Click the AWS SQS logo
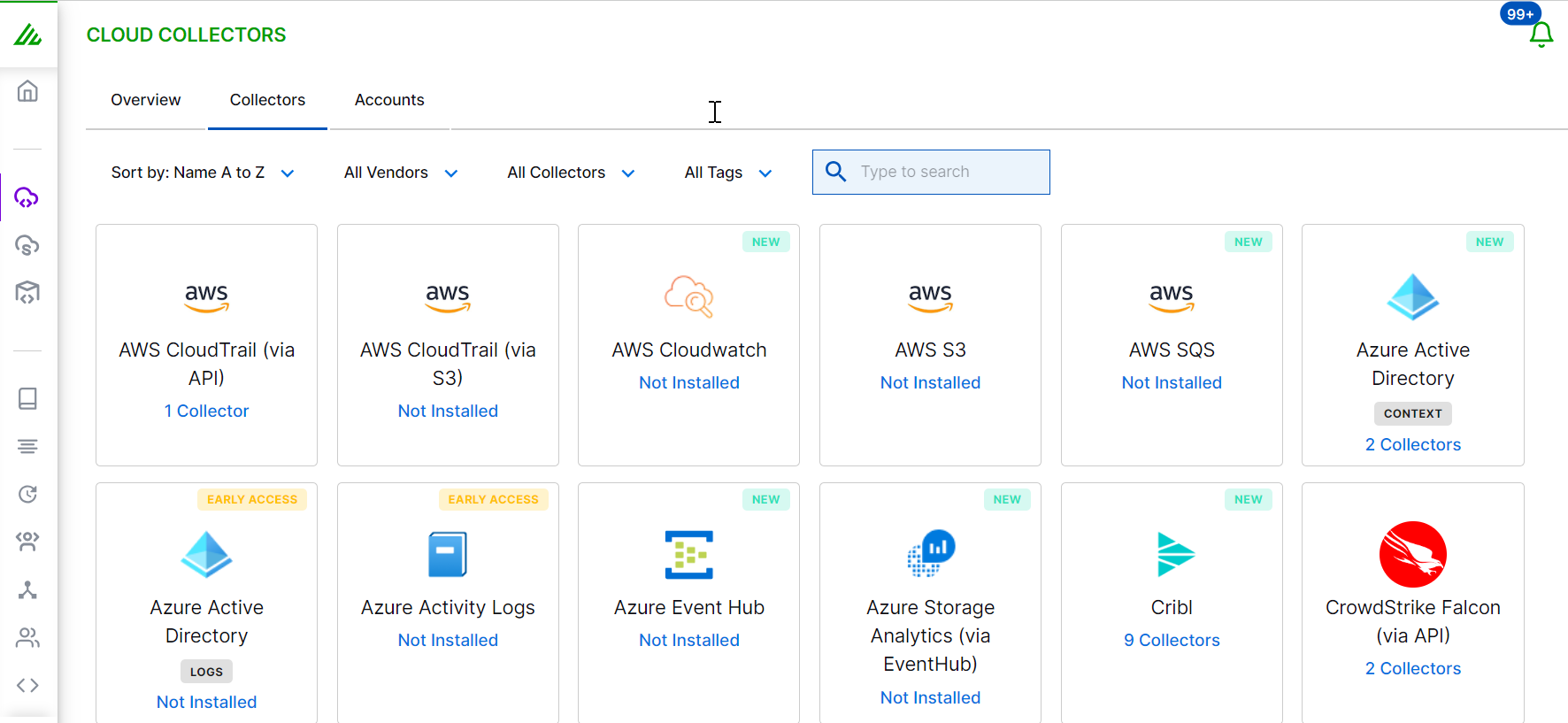The height and width of the screenshot is (723, 1568). click(x=1172, y=297)
